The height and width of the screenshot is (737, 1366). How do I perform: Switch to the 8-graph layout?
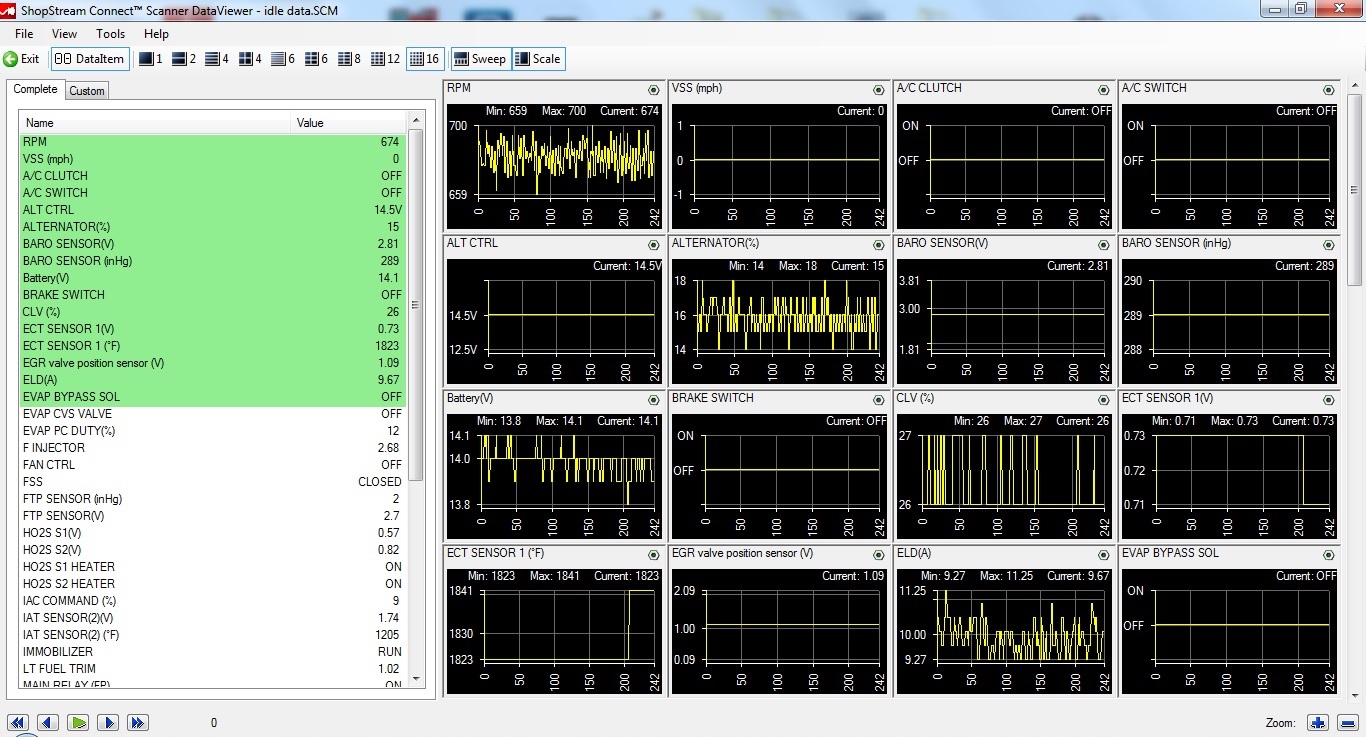click(x=349, y=59)
